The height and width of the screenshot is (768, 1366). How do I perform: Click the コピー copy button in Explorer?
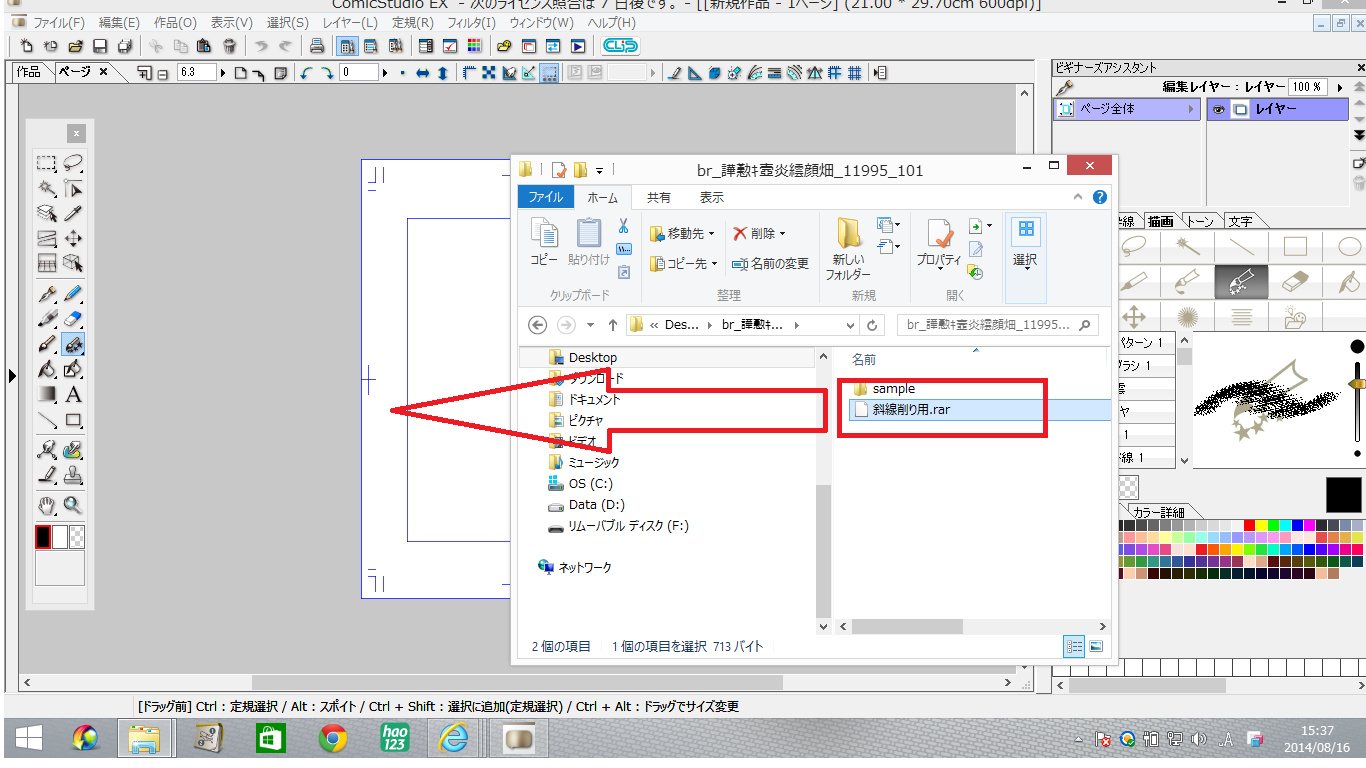click(x=544, y=243)
